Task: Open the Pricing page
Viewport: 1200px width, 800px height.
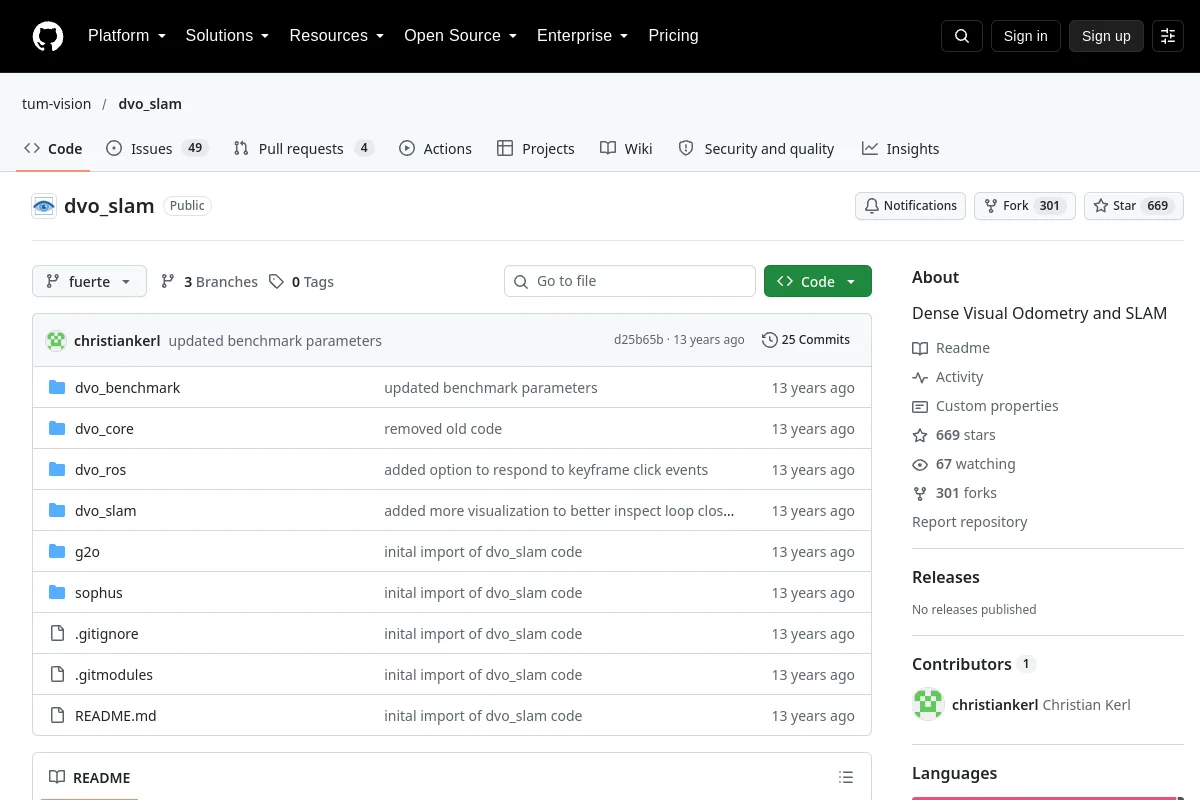Action: coord(673,36)
